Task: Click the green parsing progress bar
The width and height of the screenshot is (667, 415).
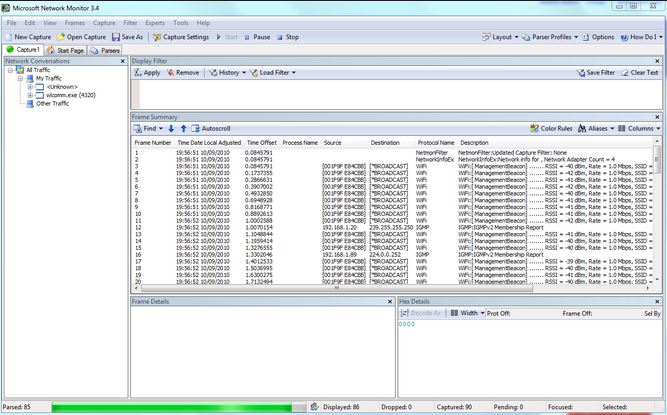Action: coord(179,407)
